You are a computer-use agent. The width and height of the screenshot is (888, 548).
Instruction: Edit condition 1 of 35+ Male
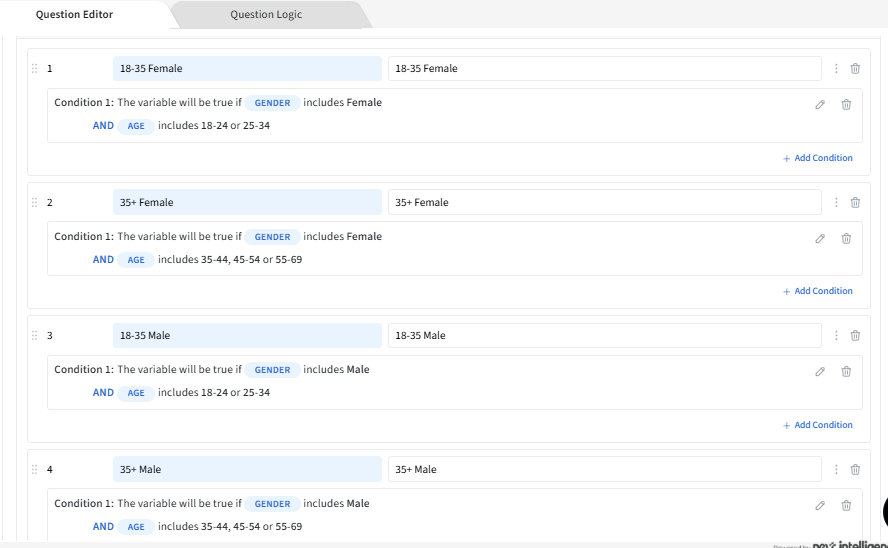pos(820,505)
